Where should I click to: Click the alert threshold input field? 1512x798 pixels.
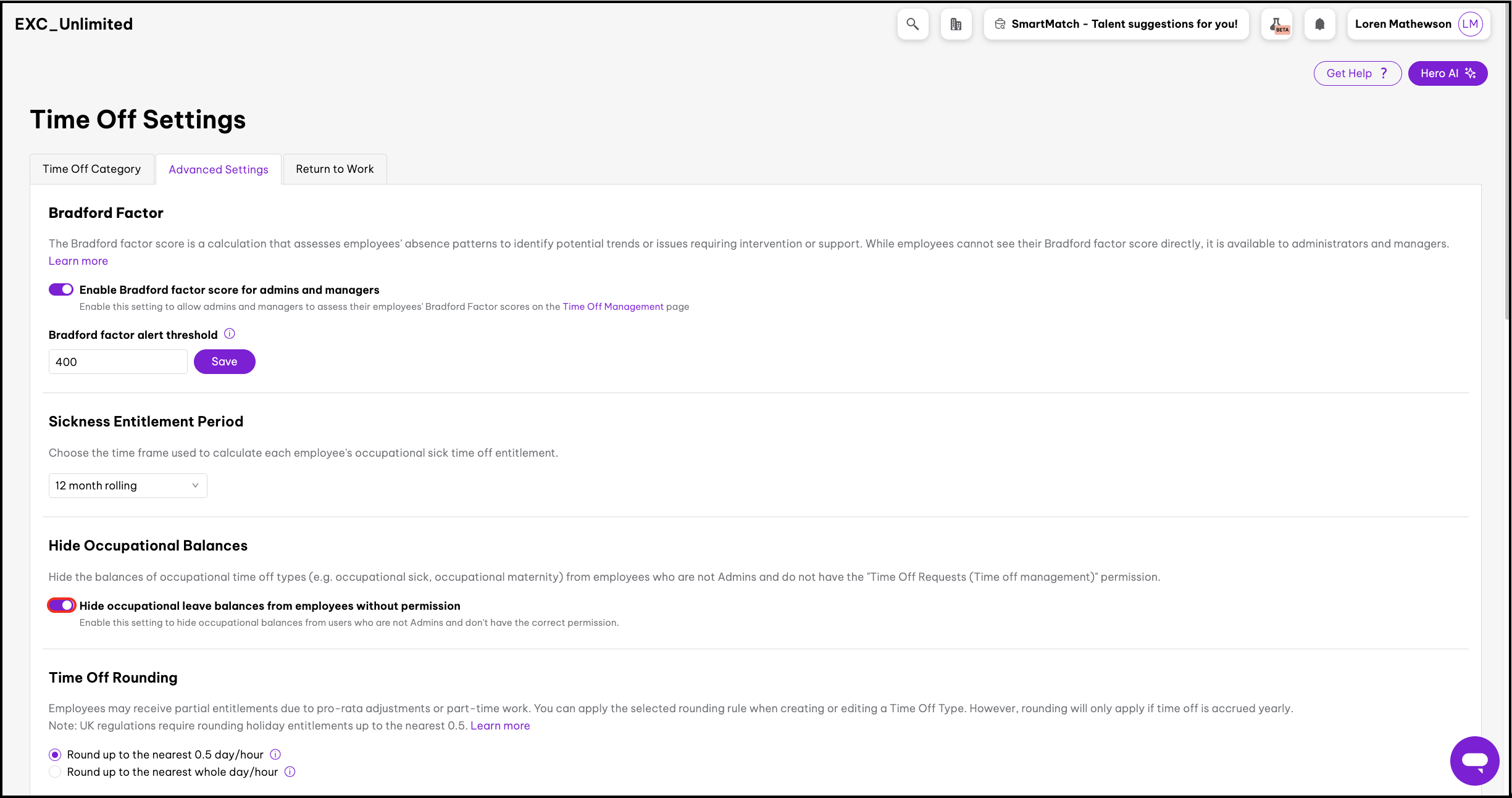pos(117,362)
